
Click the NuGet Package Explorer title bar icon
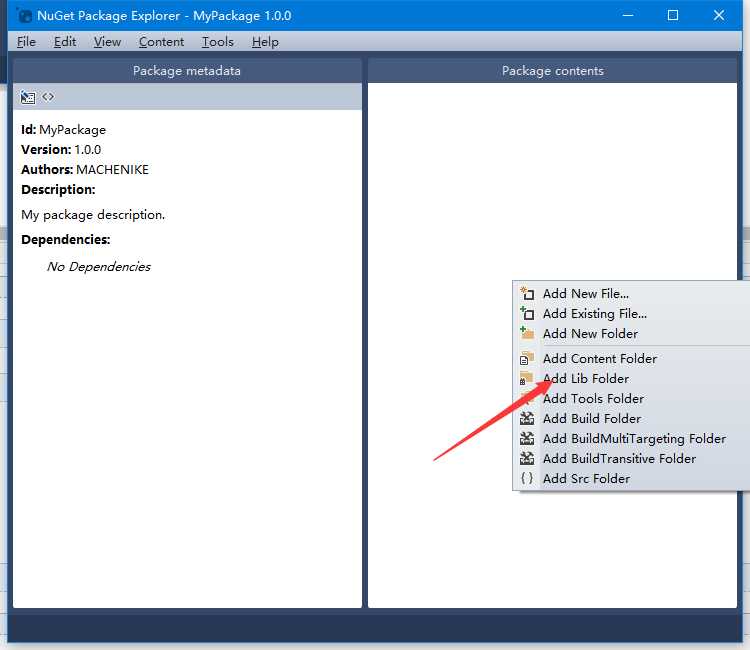24,16
